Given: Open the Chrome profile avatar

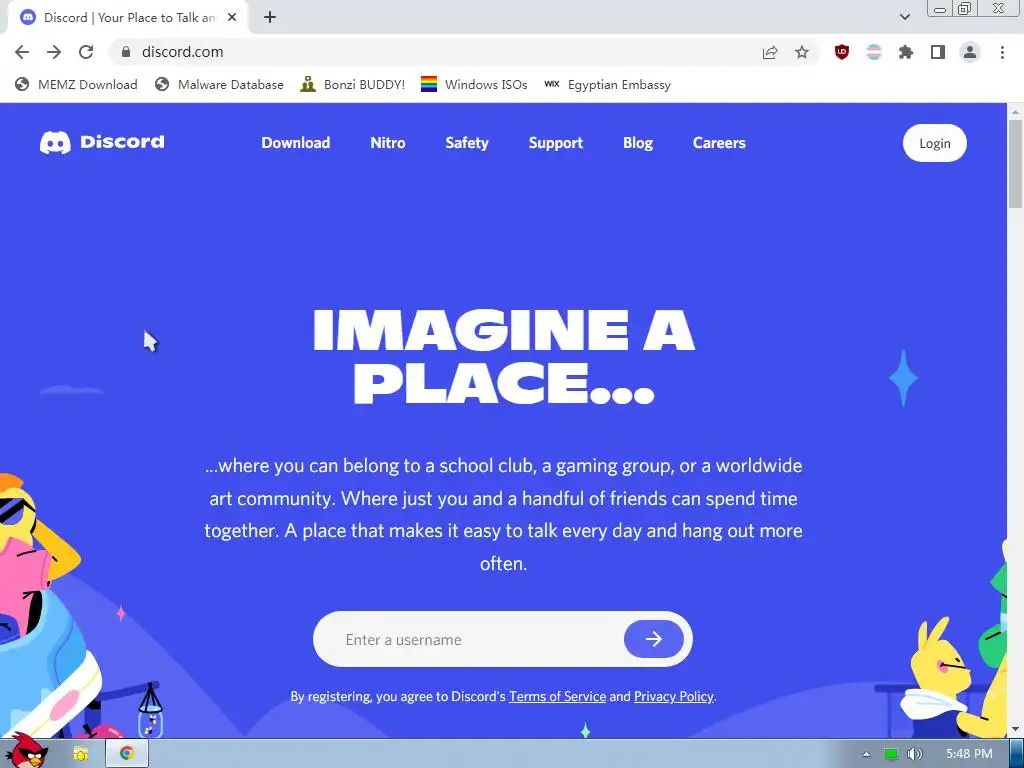Looking at the screenshot, I should (x=970, y=52).
